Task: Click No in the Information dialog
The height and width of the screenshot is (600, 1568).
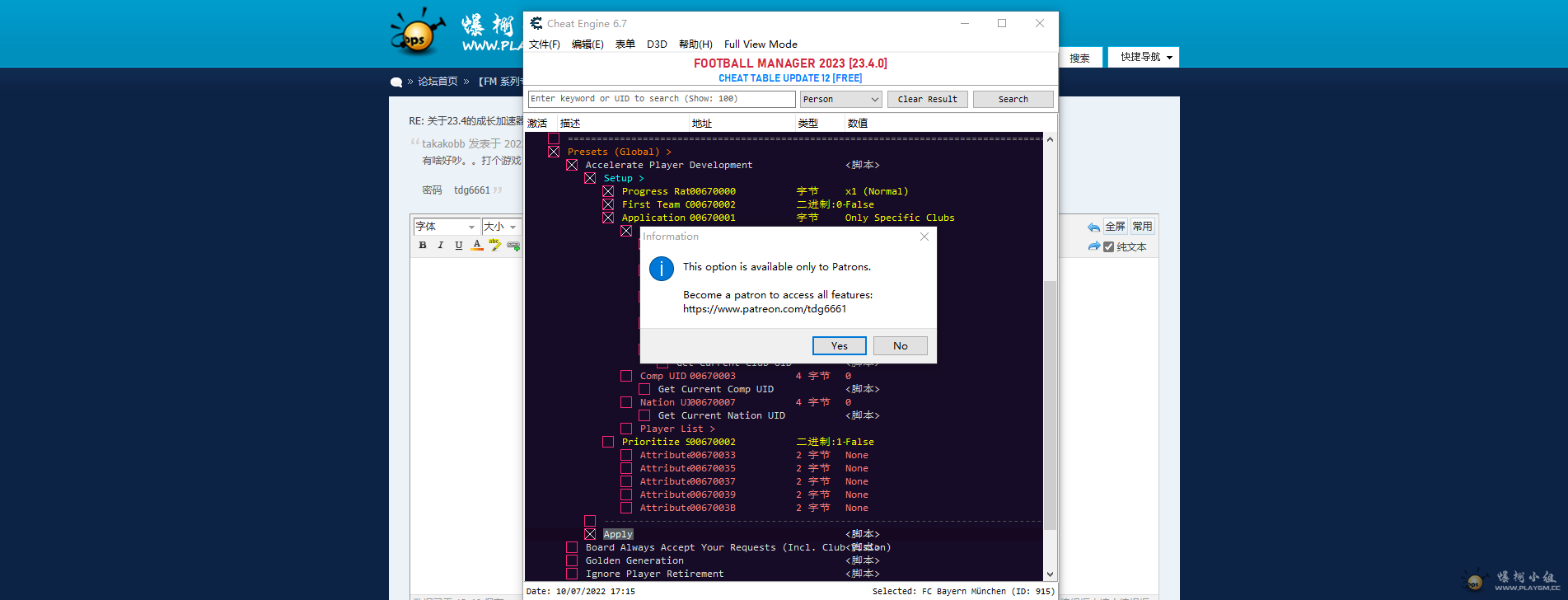Action: pos(900,346)
